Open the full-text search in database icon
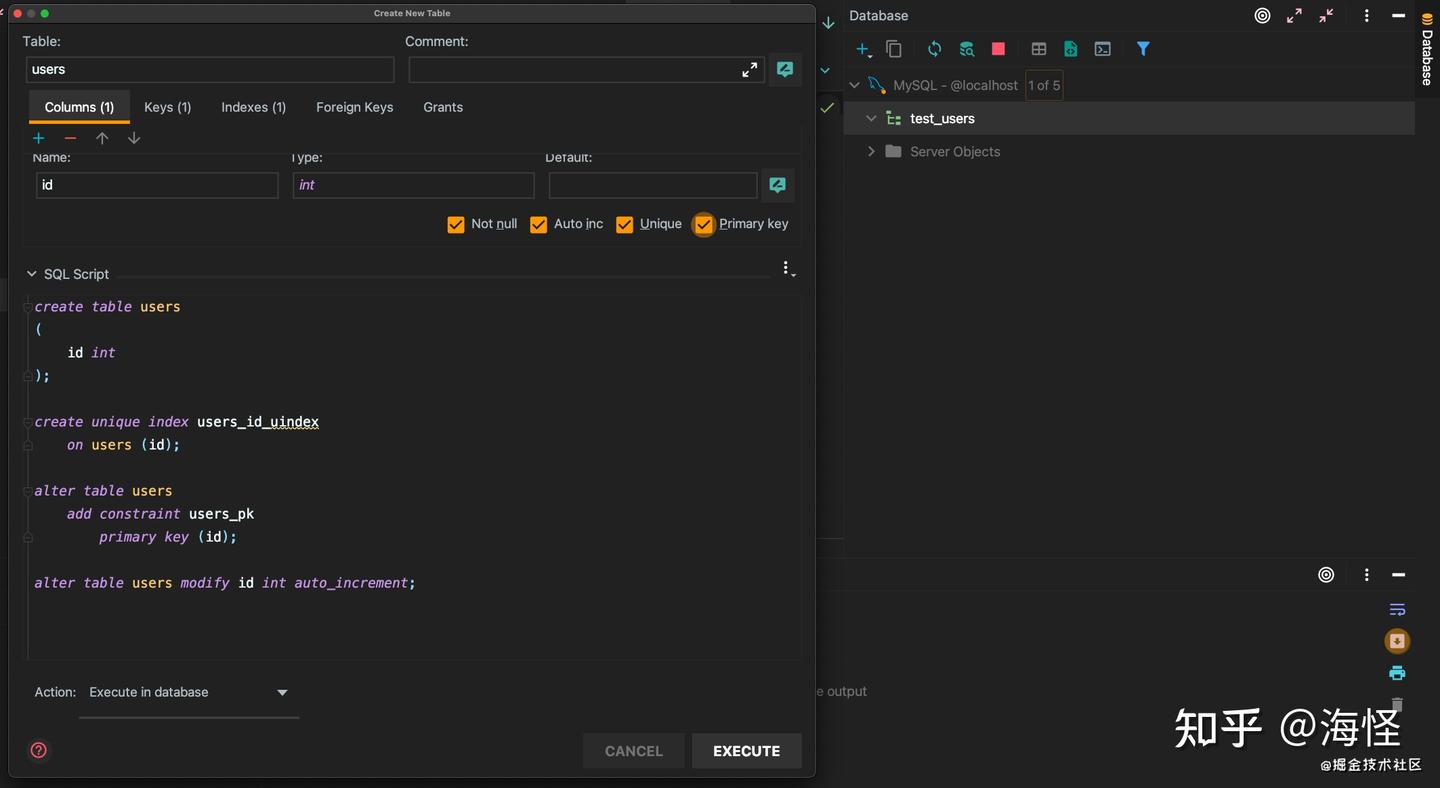This screenshot has height=788, width=1440. tap(966, 48)
